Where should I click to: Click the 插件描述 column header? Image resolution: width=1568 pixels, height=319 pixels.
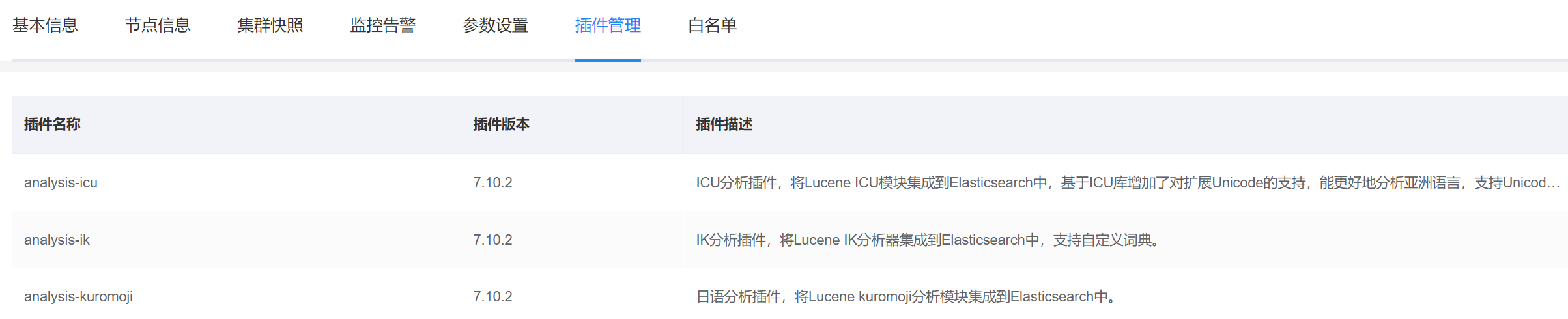tap(724, 124)
